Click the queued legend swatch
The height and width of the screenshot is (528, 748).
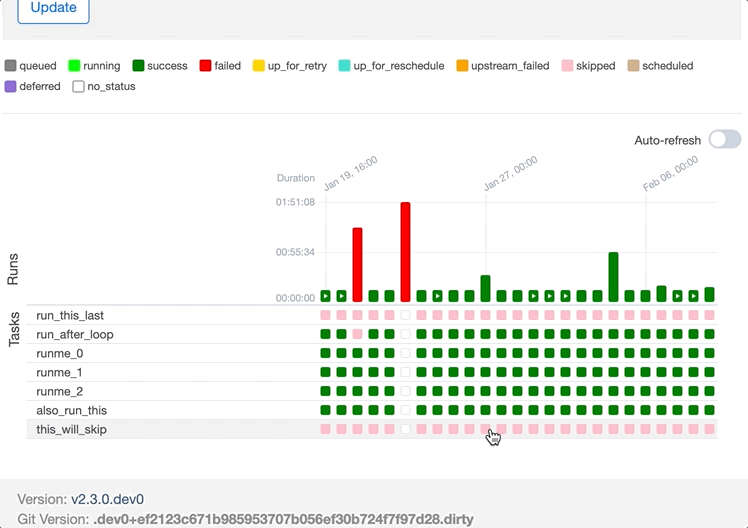pos(10,65)
